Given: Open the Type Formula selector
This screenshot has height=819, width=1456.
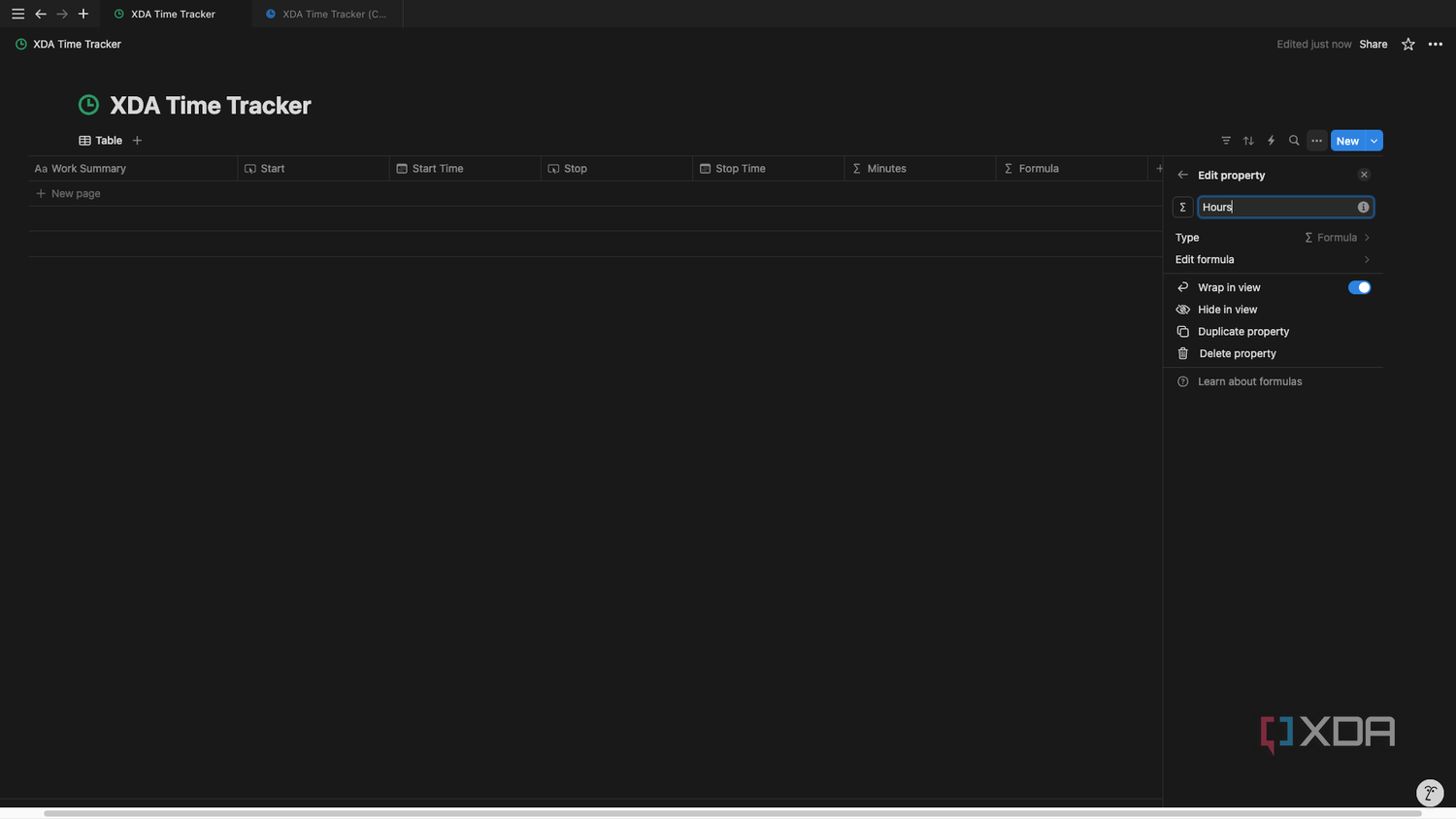Looking at the screenshot, I should [x=1273, y=238].
